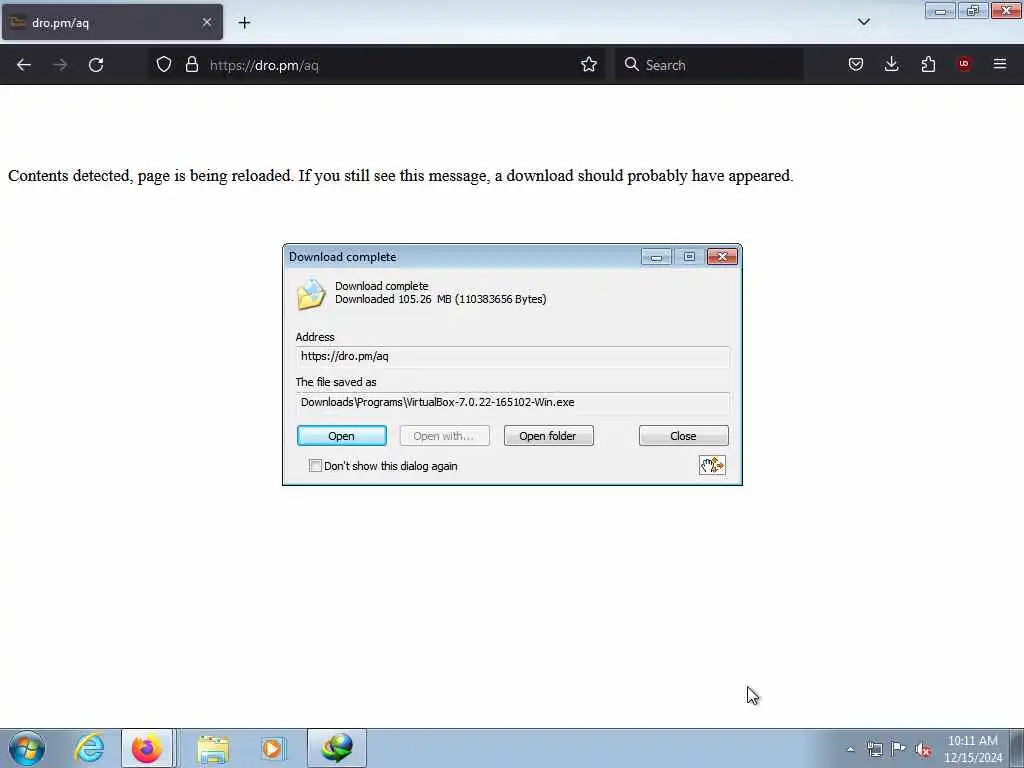Switch to Internet Download Manager taskbar icon
1024x768 pixels.
coord(336,748)
